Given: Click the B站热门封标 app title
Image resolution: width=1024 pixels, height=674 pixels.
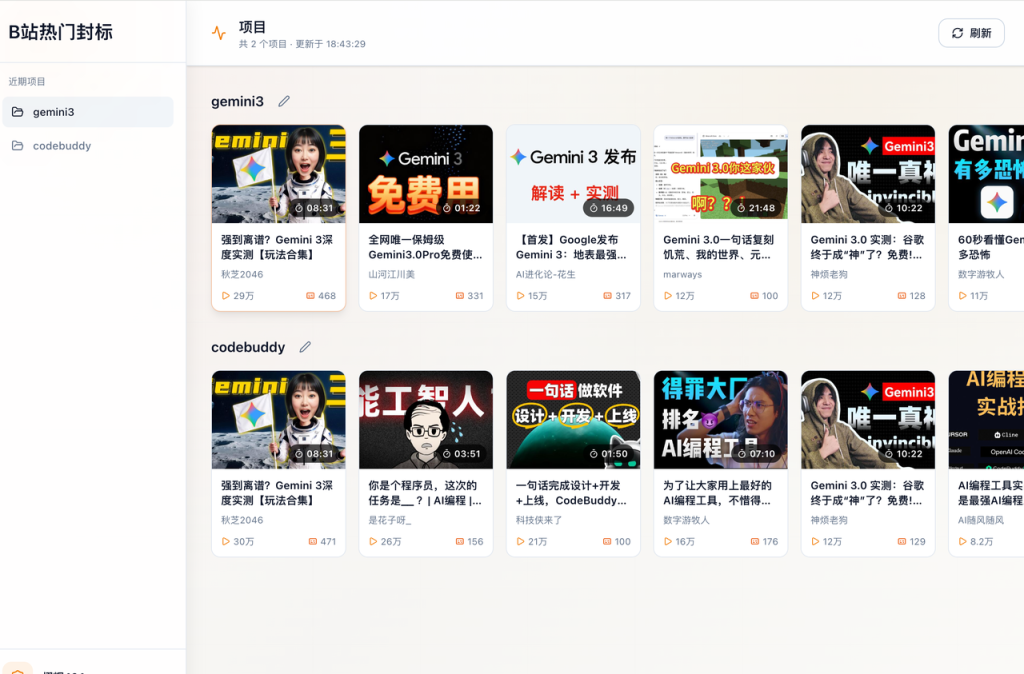Looking at the screenshot, I should coord(61,32).
